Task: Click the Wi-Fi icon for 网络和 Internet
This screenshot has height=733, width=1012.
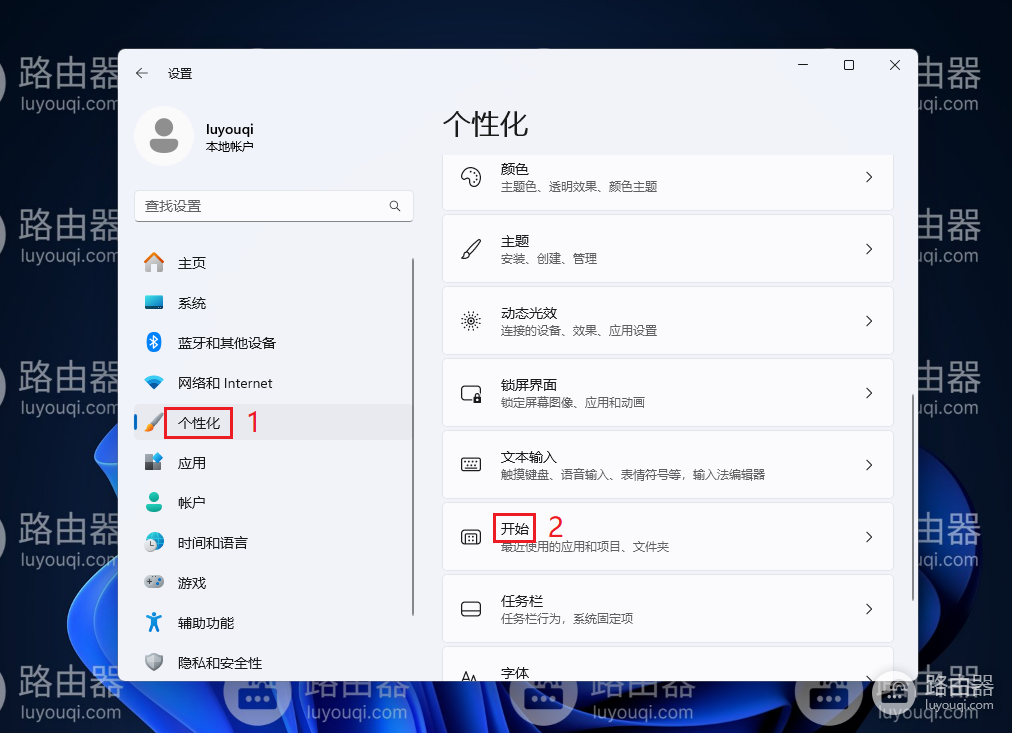Action: 154,383
